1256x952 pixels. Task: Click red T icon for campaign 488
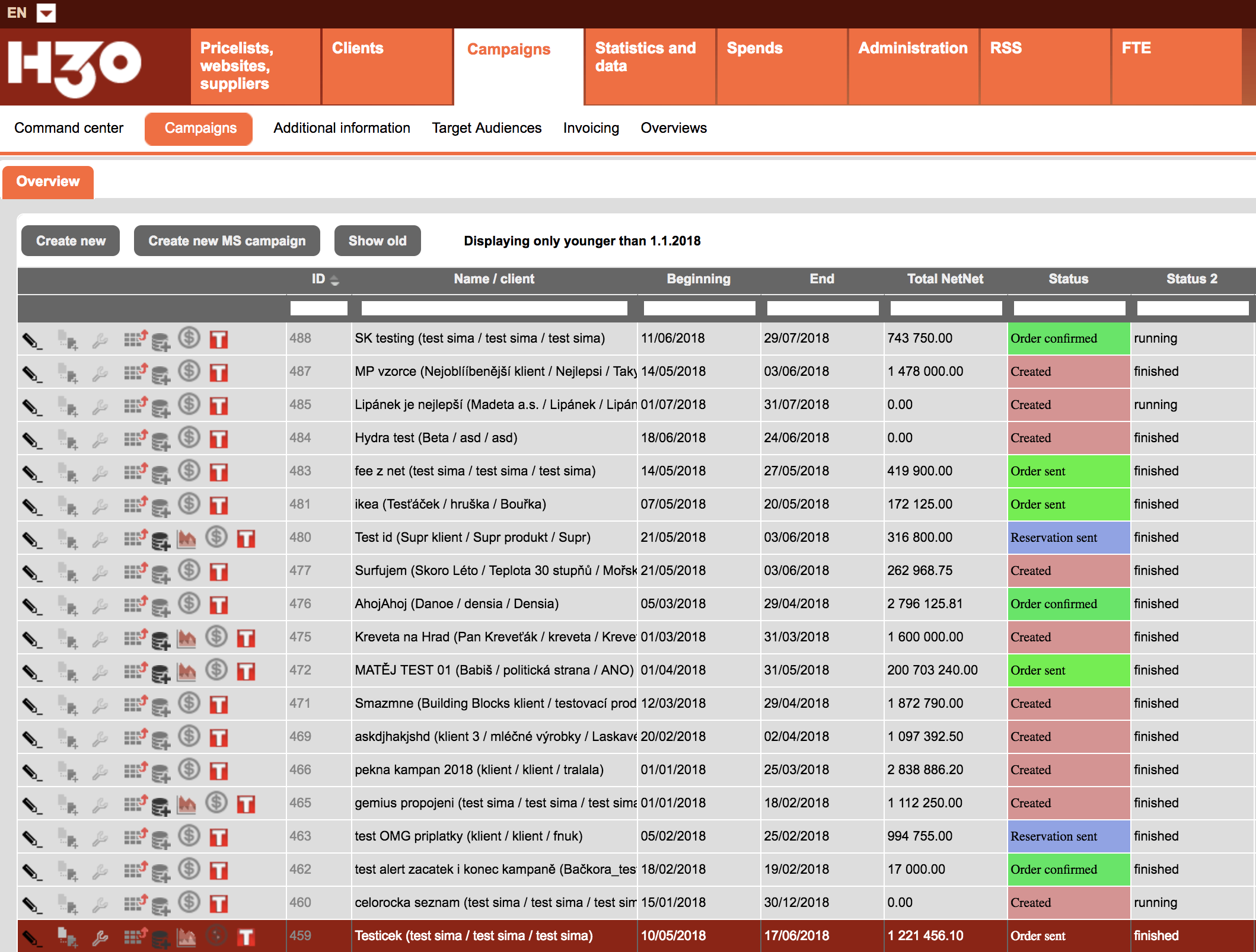click(219, 339)
